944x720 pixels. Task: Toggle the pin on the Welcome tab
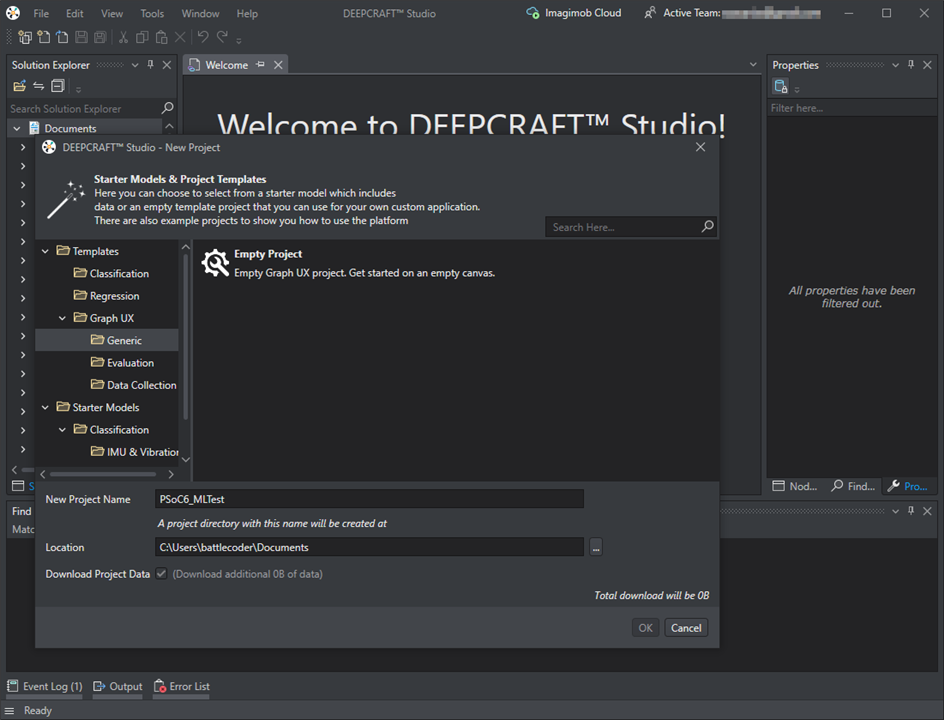point(261,65)
